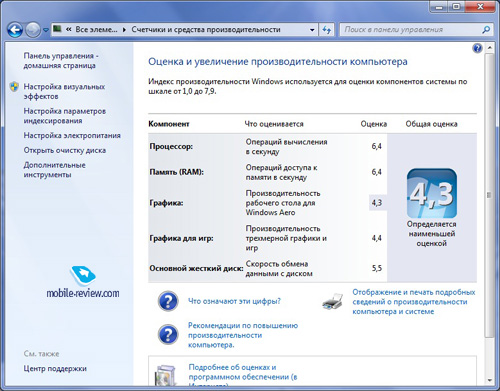Click the 'Общая оценка' column header
Viewport: 500px width, 391px height.
coord(431,124)
